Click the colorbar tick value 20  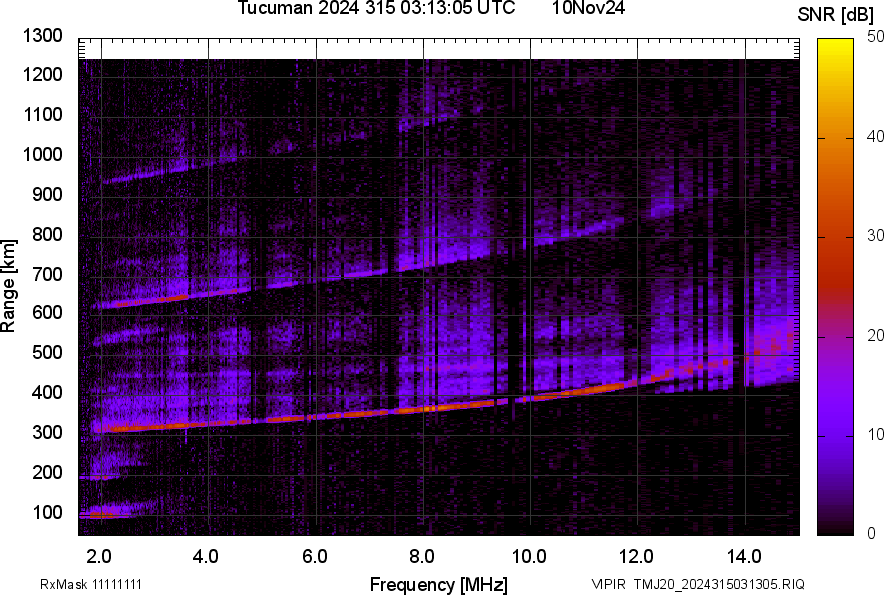click(874, 336)
